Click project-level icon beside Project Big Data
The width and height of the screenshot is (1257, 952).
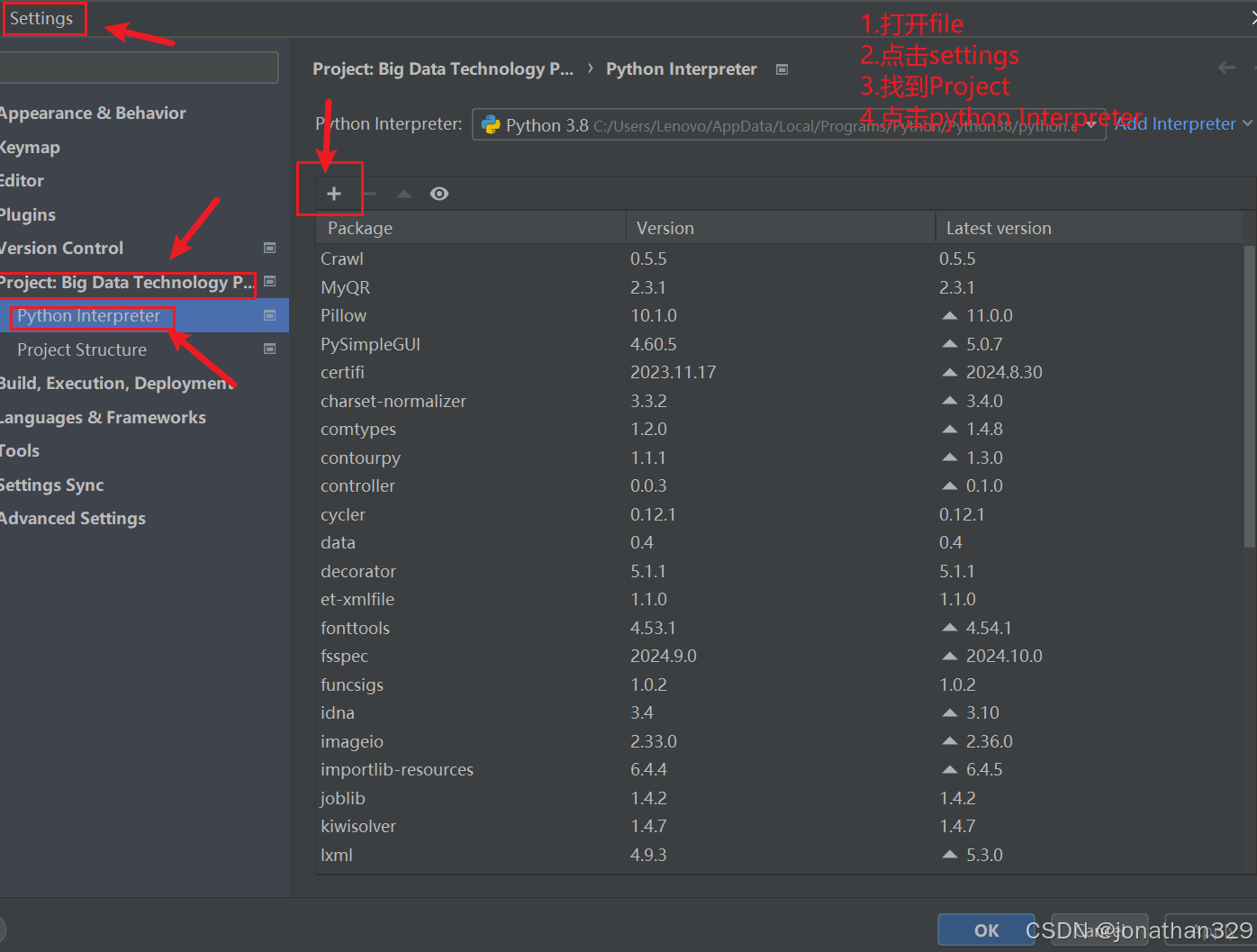coord(269,282)
